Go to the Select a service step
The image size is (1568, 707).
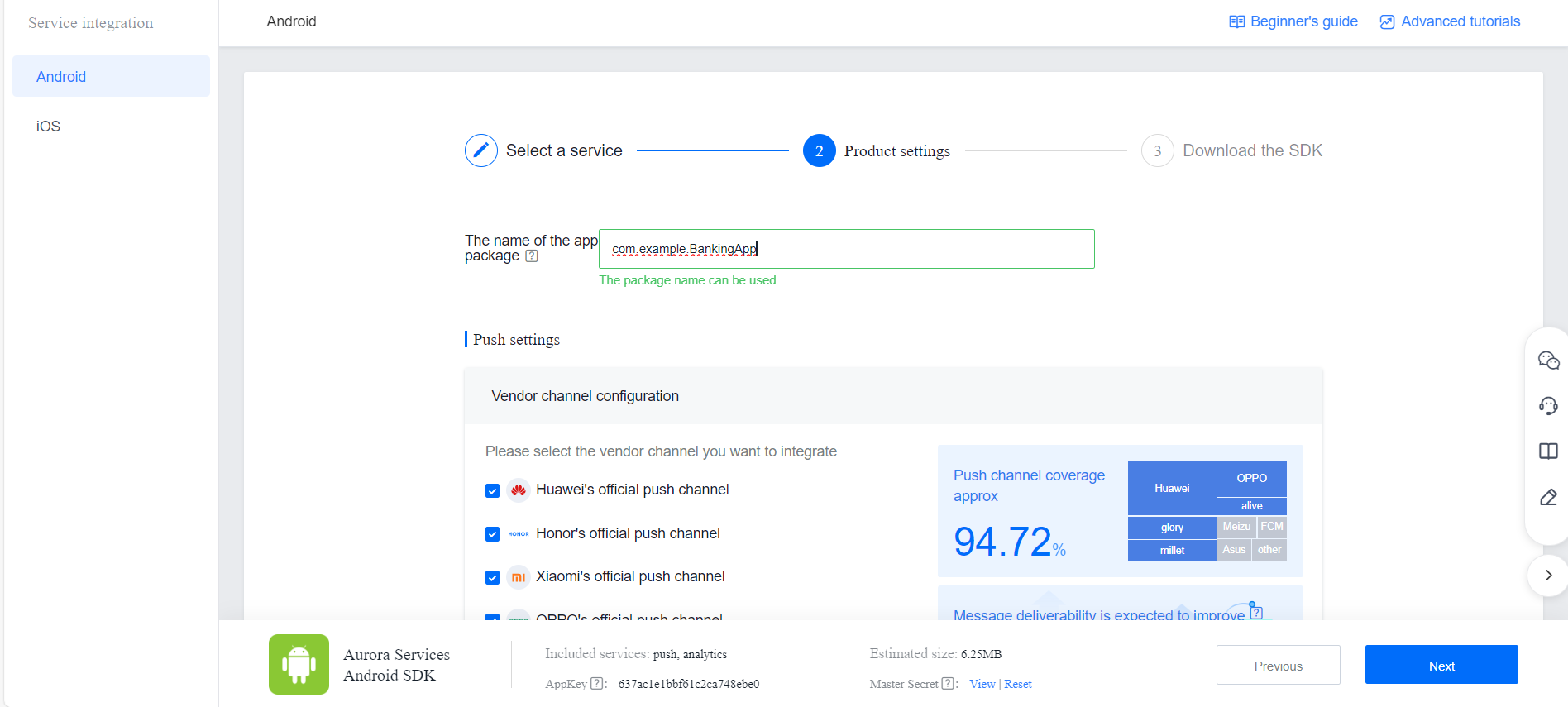pyautogui.click(x=564, y=150)
